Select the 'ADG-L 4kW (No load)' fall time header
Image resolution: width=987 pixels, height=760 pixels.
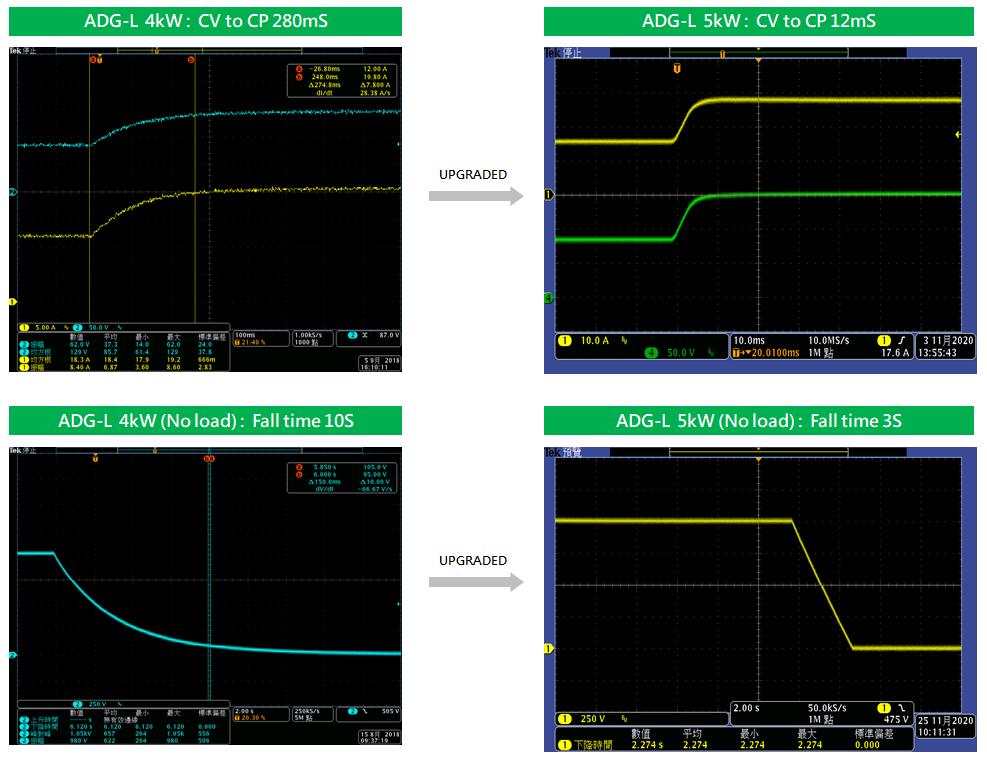coord(205,420)
